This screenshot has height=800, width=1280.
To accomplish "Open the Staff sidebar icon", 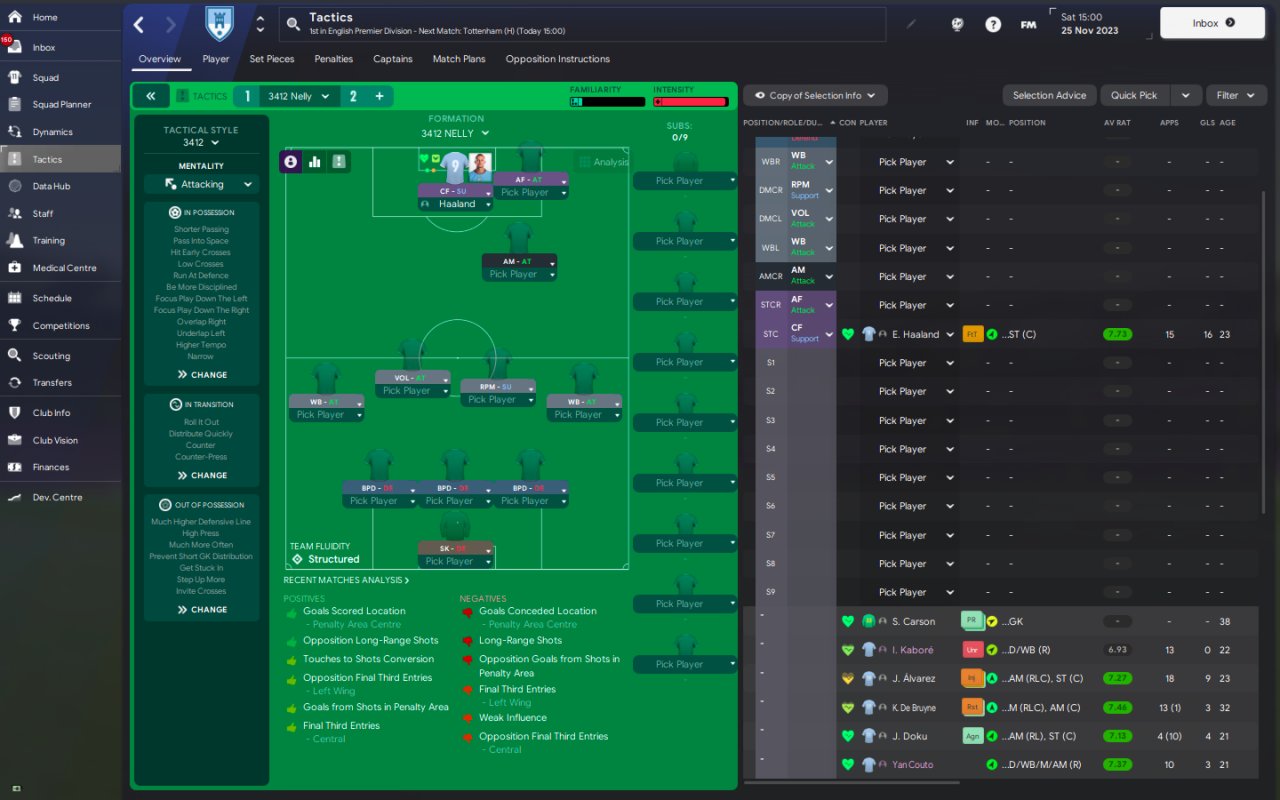I will click(14, 213).
